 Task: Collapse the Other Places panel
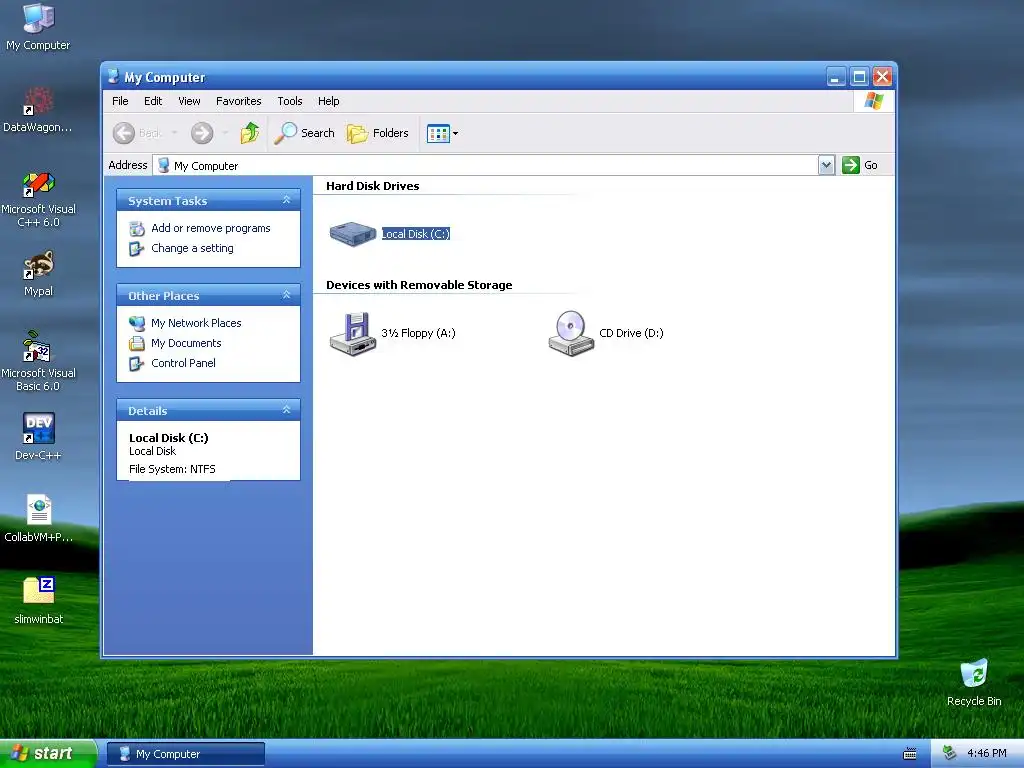(x=287, y=295)
